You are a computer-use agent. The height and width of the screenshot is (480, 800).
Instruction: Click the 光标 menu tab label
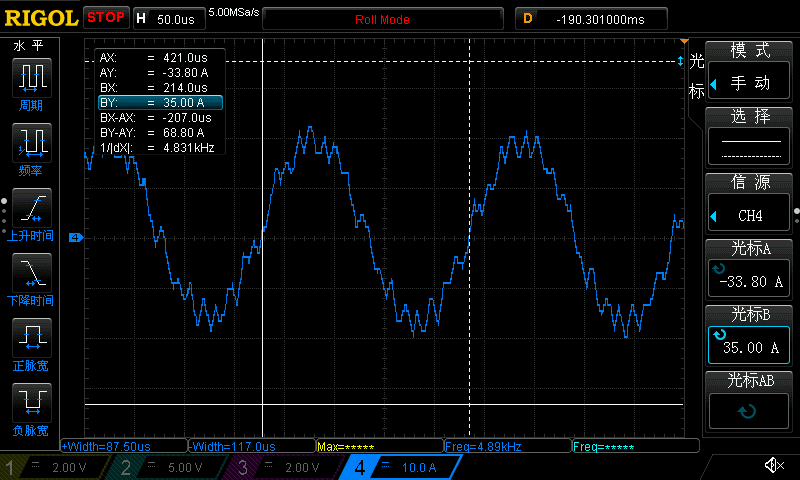[x=696, y=77]
